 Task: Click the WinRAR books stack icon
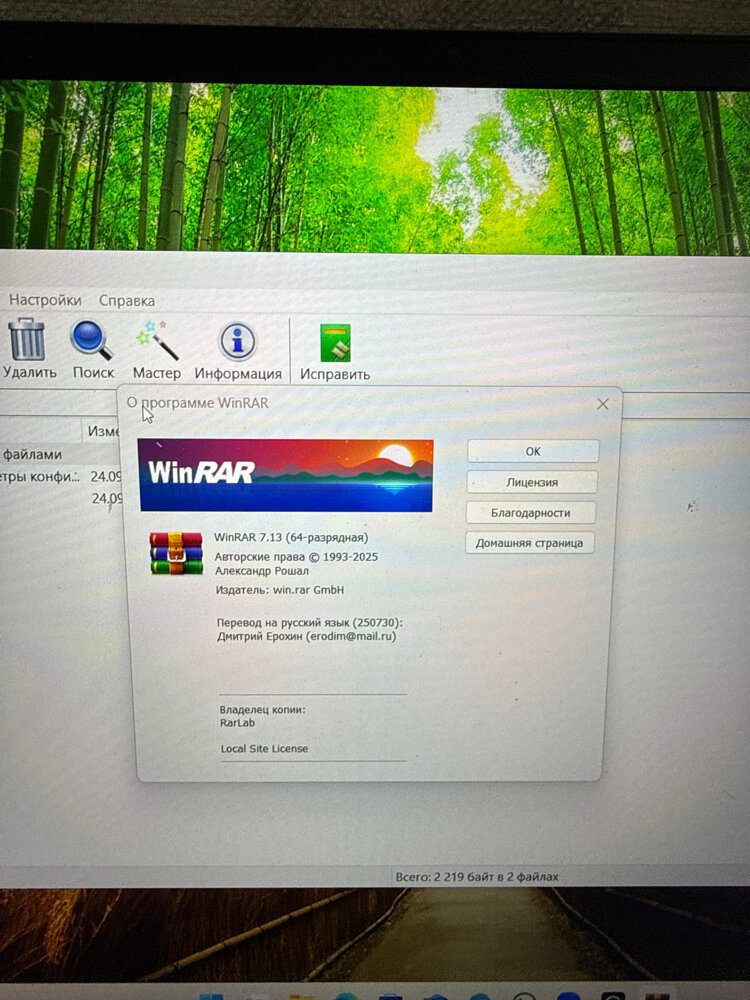pyautogui.click(x=176, y=552)
